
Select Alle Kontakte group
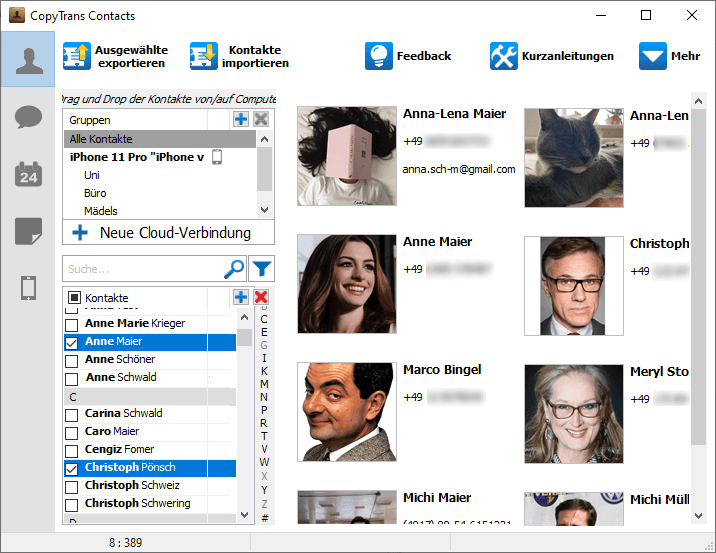pos(160,139)
